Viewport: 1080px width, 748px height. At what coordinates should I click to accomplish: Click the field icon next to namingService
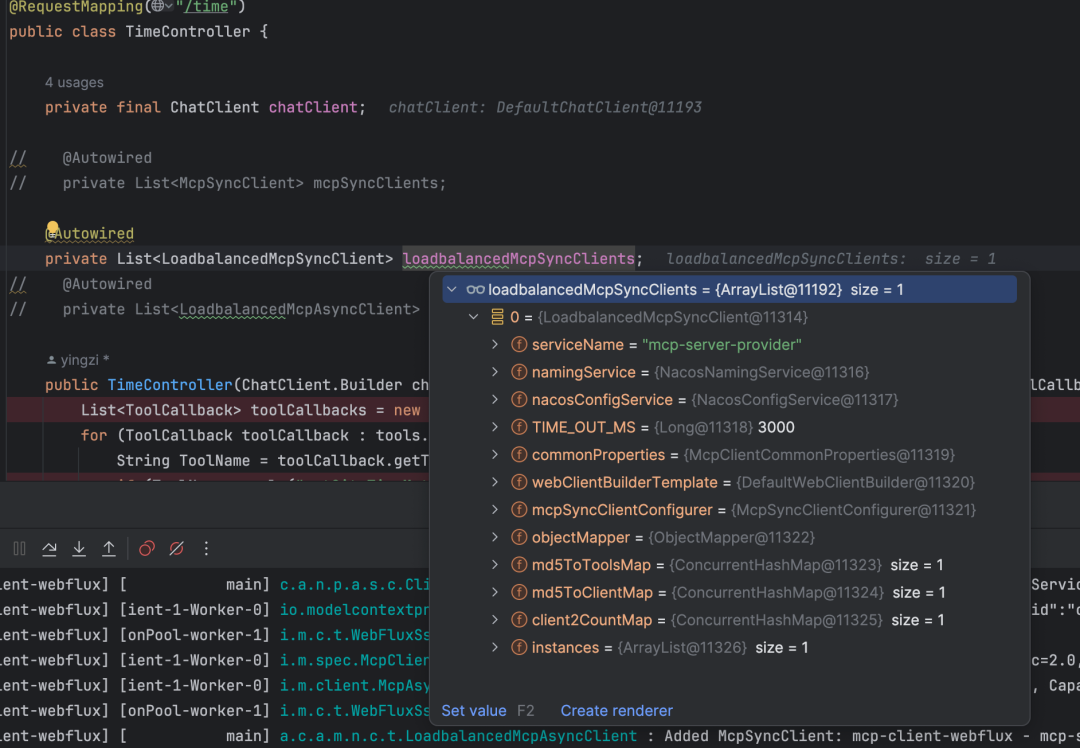tap(519, 372)
